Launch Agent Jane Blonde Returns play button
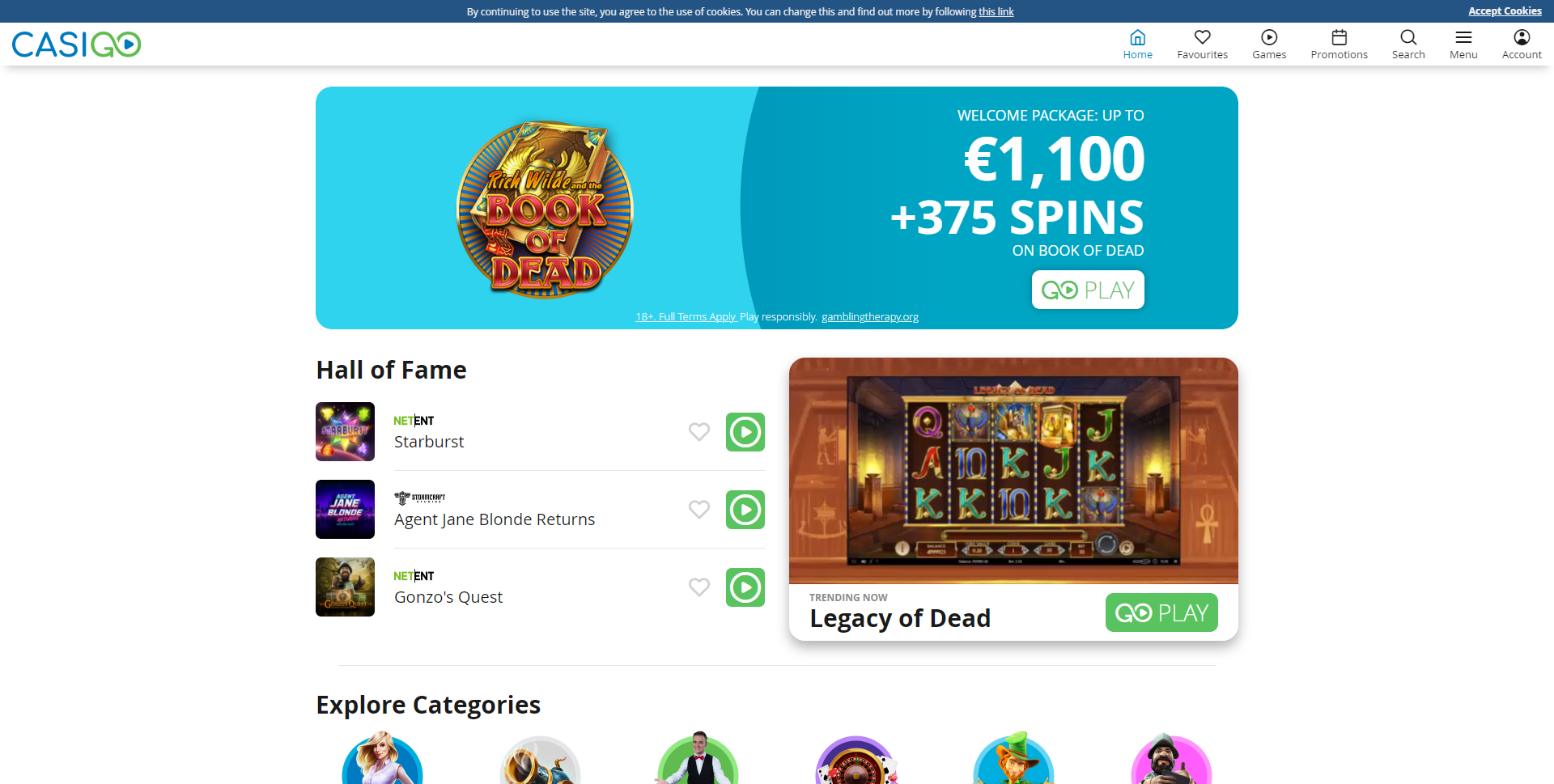Image resolution: width=1554 pixels, height=784 pixels. coord(745,510)
